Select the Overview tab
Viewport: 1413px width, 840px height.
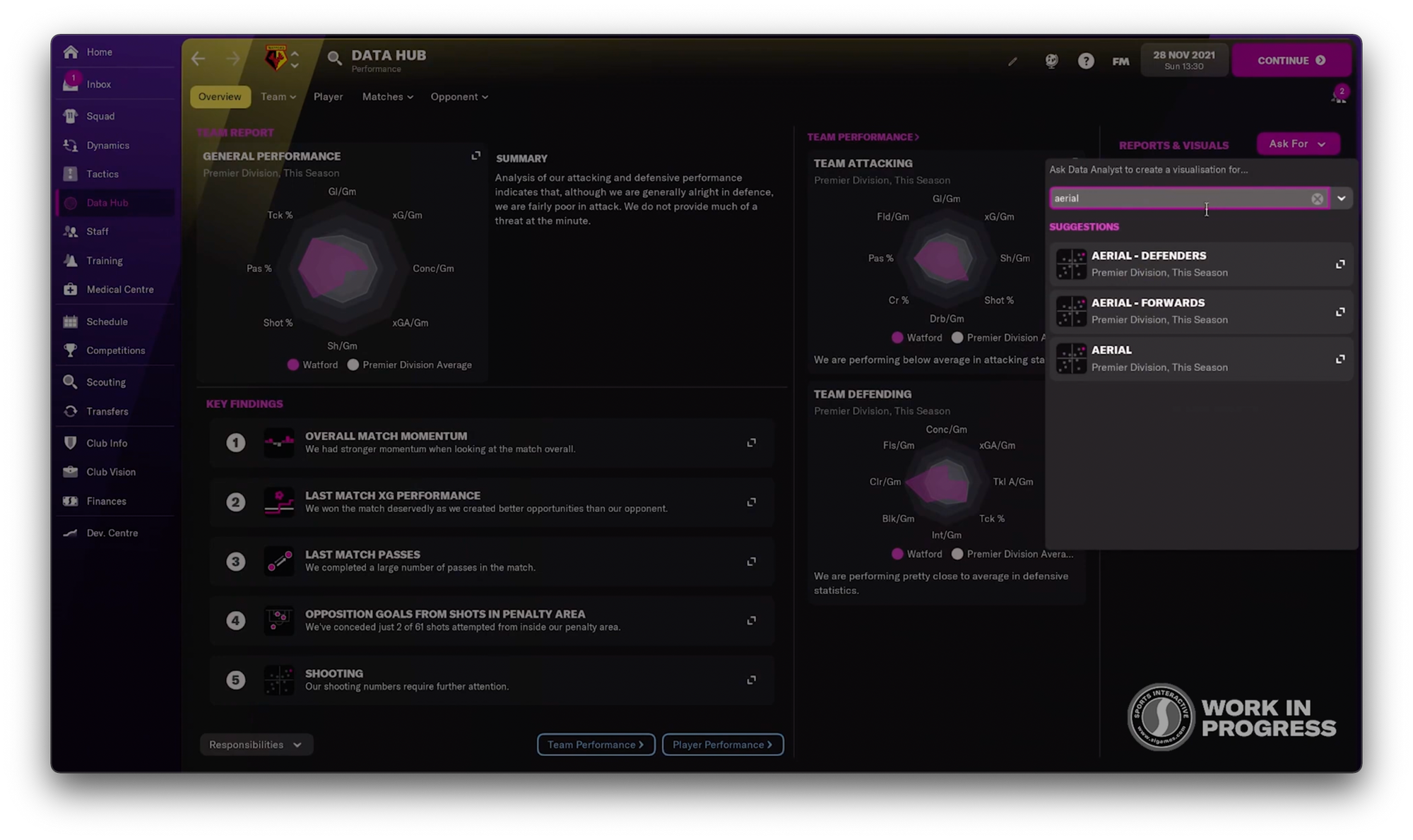220,97
